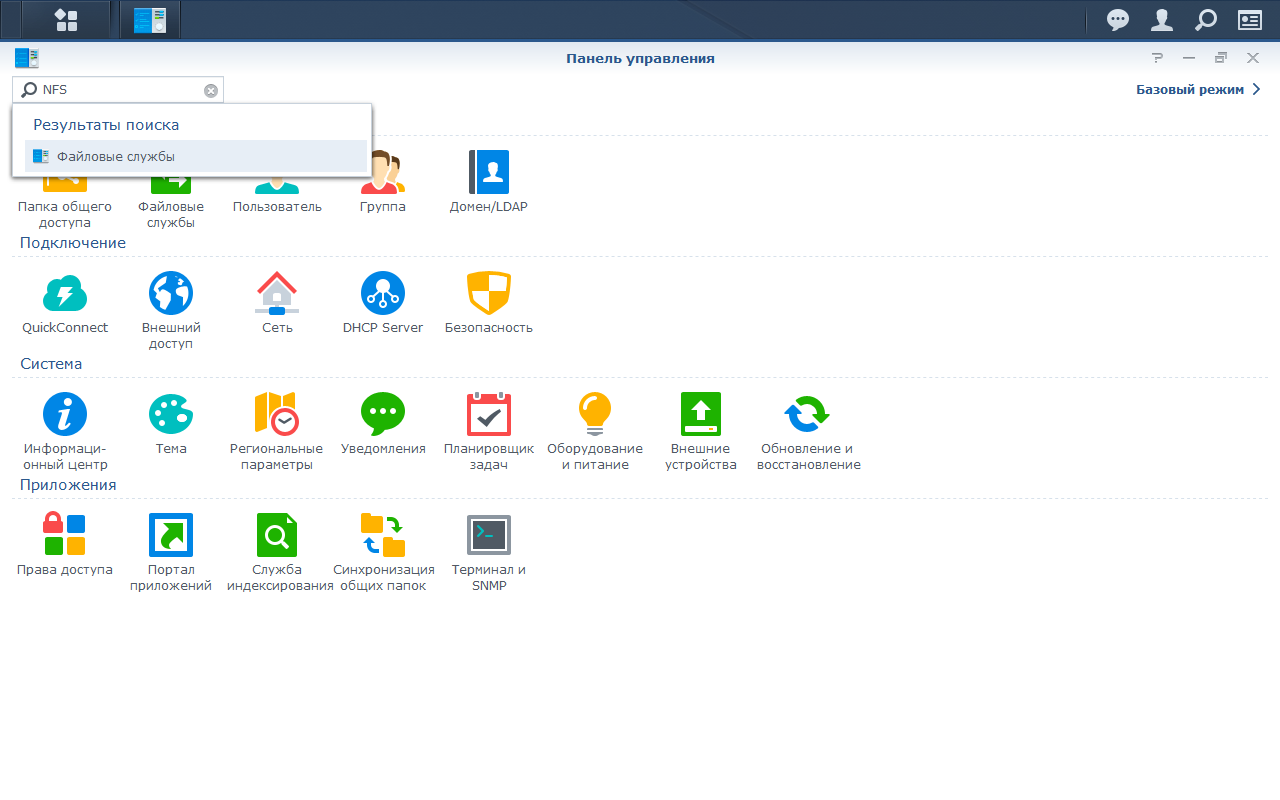Click the Папка общего доступа label

click(65, 215)
